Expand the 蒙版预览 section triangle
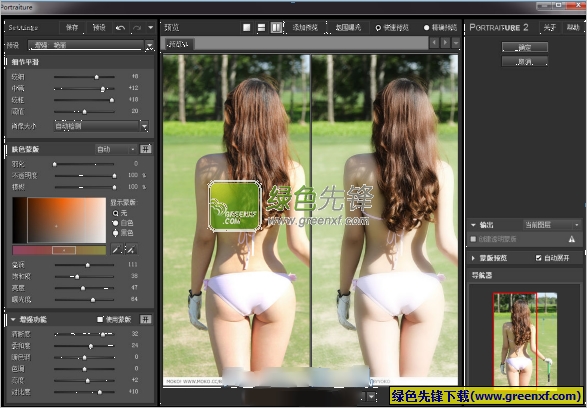The image size is (587, 408). click(473, 258)
